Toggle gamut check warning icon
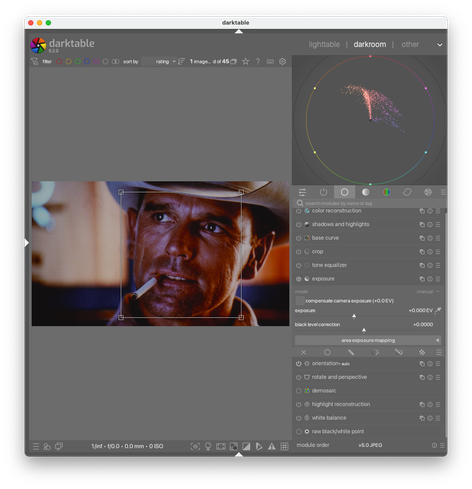This screenshot has height=489, width=472. tap(272, 446)
